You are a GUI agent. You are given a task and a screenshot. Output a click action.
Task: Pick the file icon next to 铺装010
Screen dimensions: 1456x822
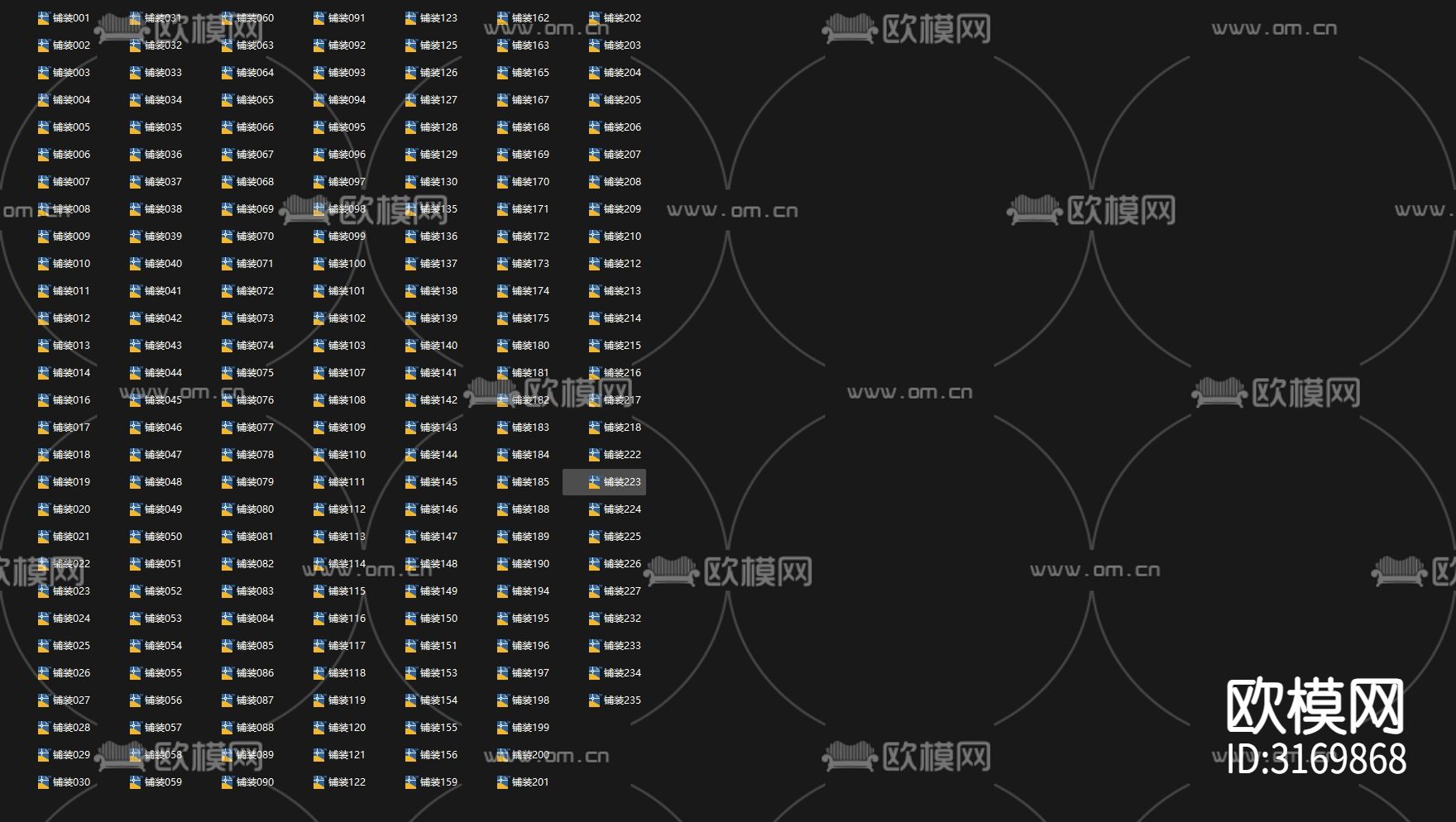point(43,264)
